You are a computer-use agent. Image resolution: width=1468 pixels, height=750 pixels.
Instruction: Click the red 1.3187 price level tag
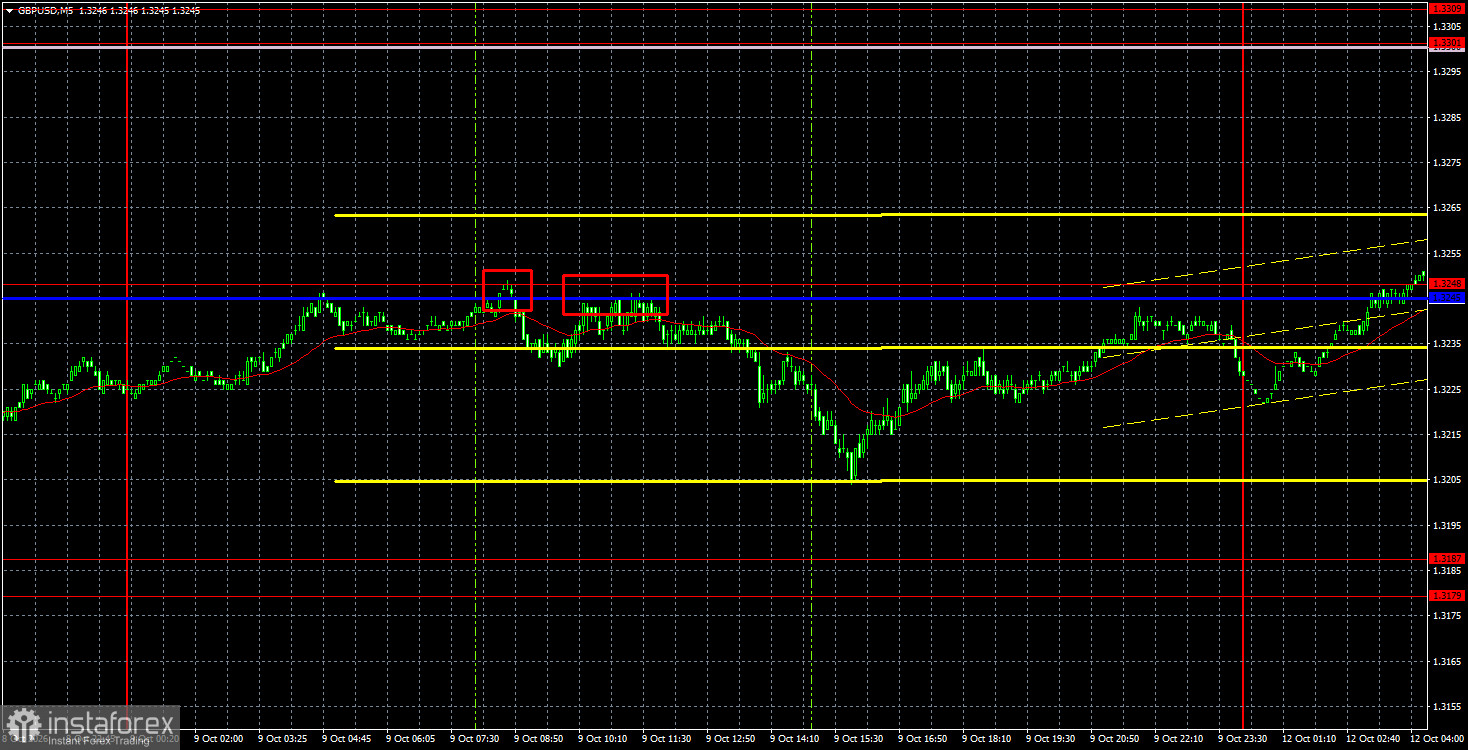[x=1448, y=558]
